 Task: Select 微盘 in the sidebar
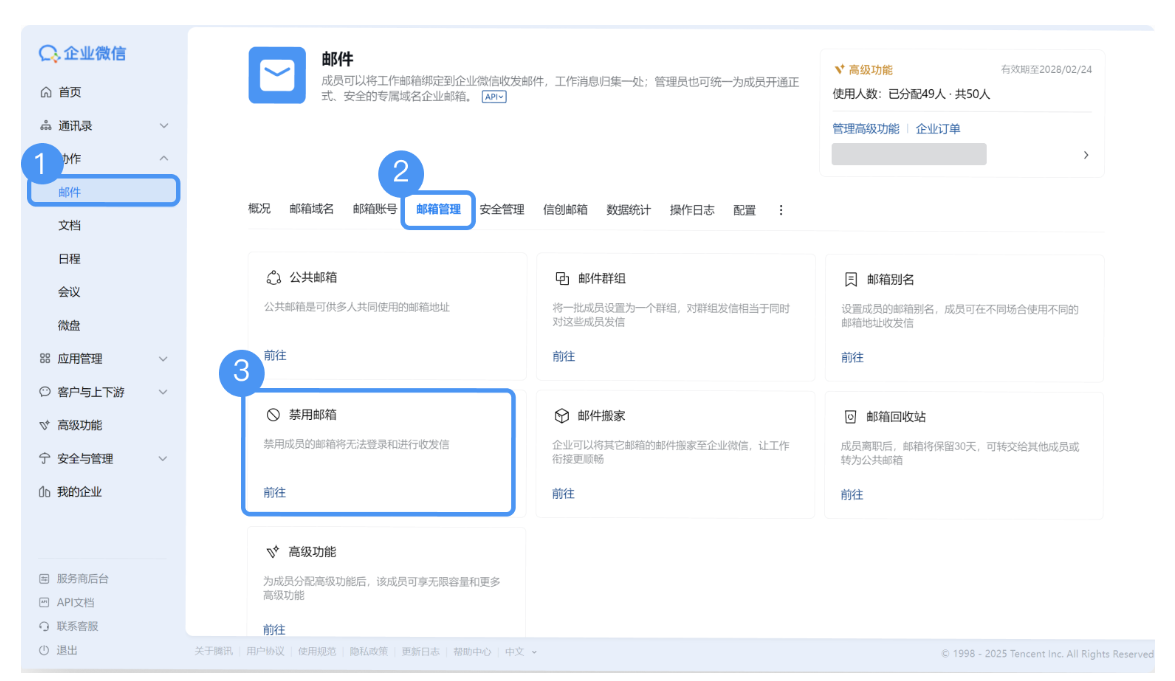(x=69, y=325)
